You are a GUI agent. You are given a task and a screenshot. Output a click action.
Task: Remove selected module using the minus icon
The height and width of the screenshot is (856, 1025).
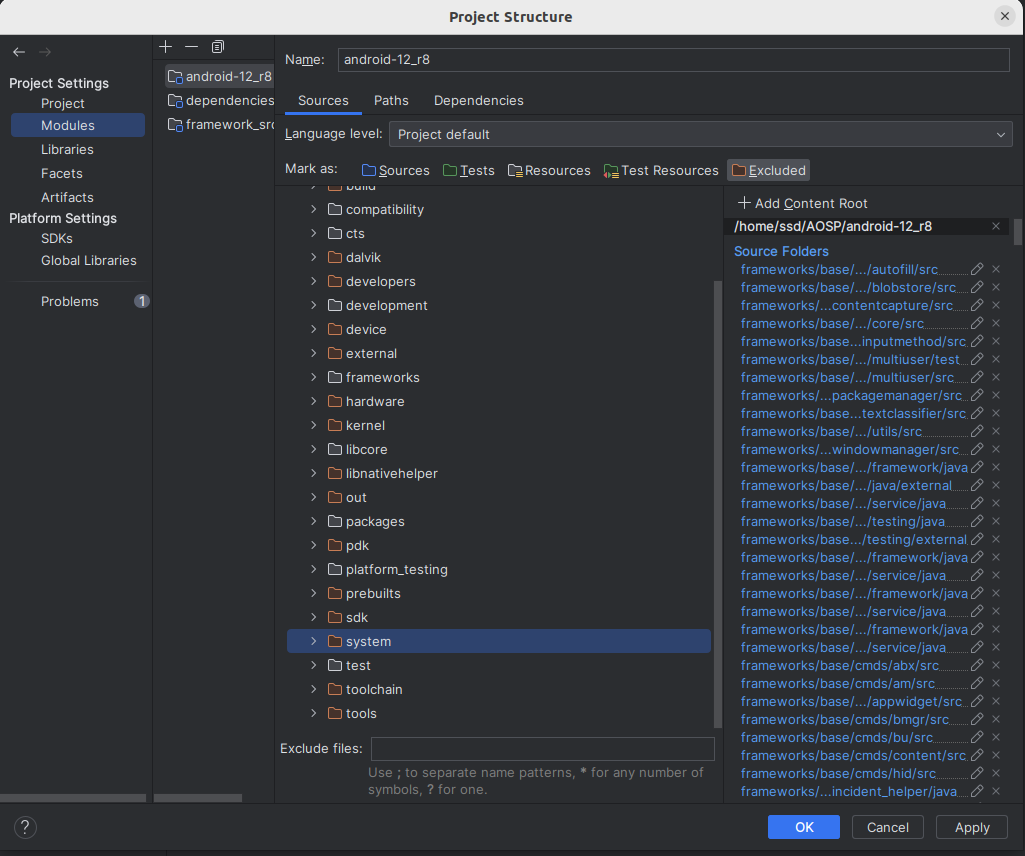[191, 46]
